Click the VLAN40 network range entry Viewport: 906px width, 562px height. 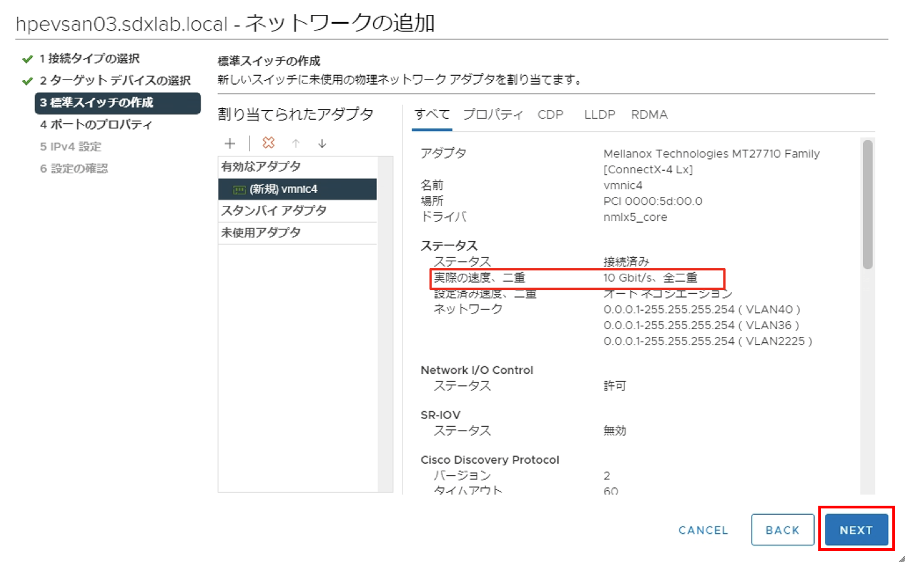701,309
